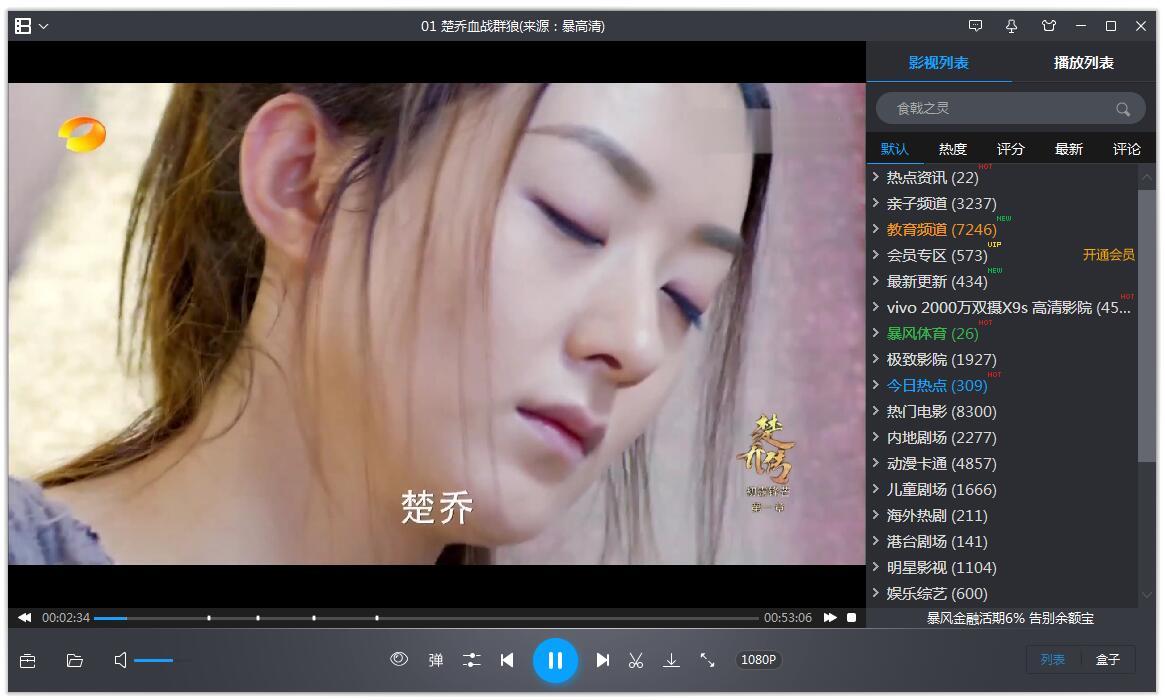This screenshot has width=1165, height=700.
Task: Click the total duration 00:53:06
Action: [788, 618]
